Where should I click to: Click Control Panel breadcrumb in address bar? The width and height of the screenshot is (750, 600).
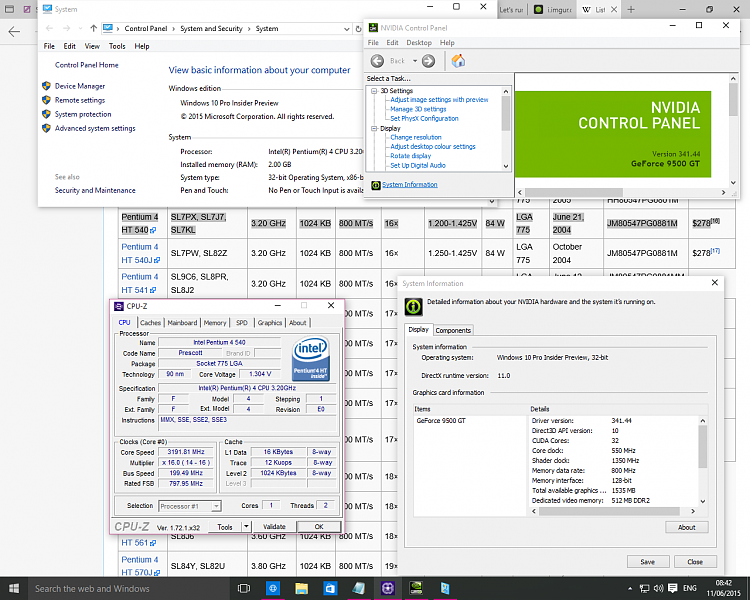coord(146,29)
